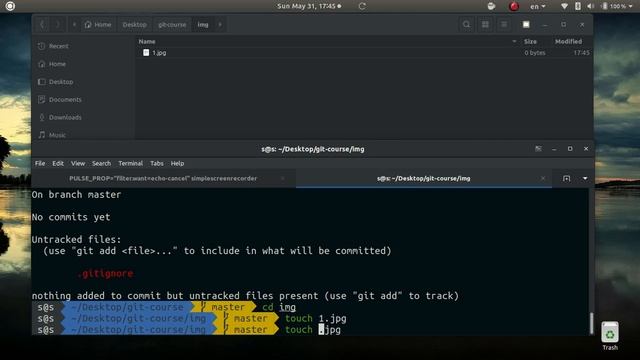Toggle sort order arrow in the Name column
640x360 pixels.
click(x=514, y=41)
